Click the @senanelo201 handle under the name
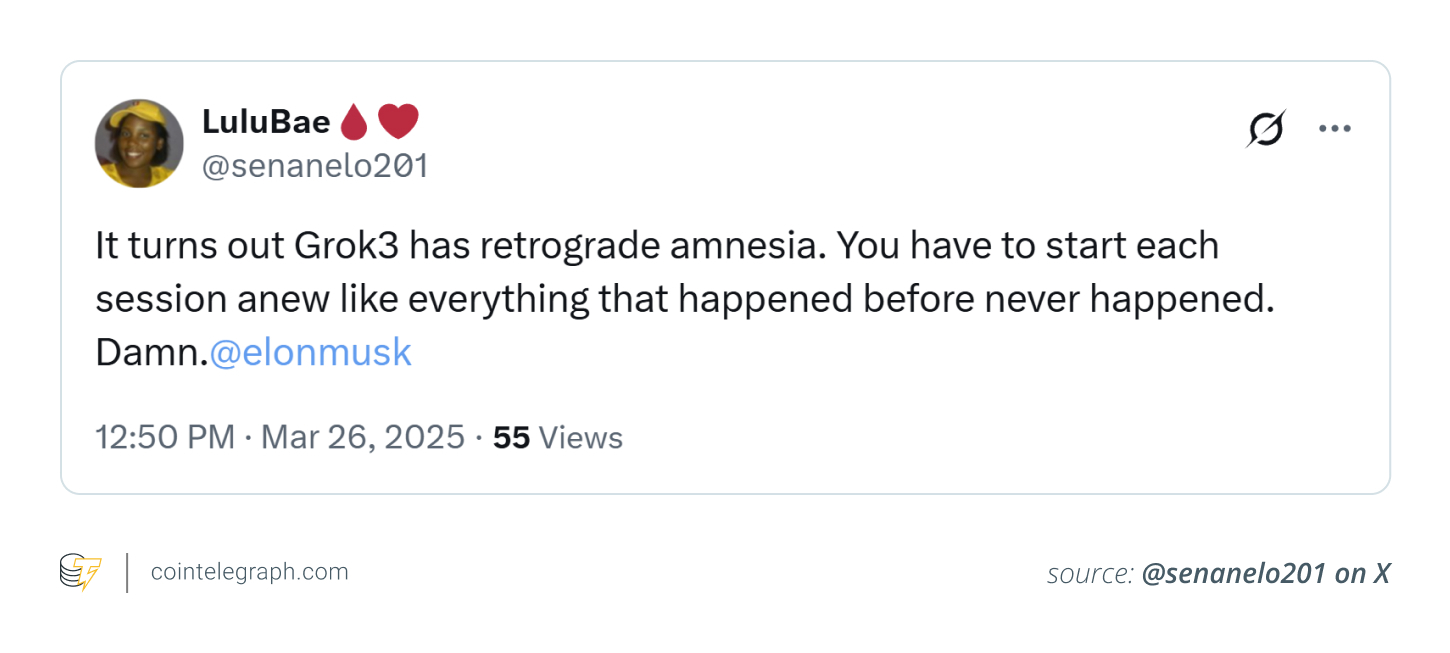The image size is (1450, 653). pos(315,166)
